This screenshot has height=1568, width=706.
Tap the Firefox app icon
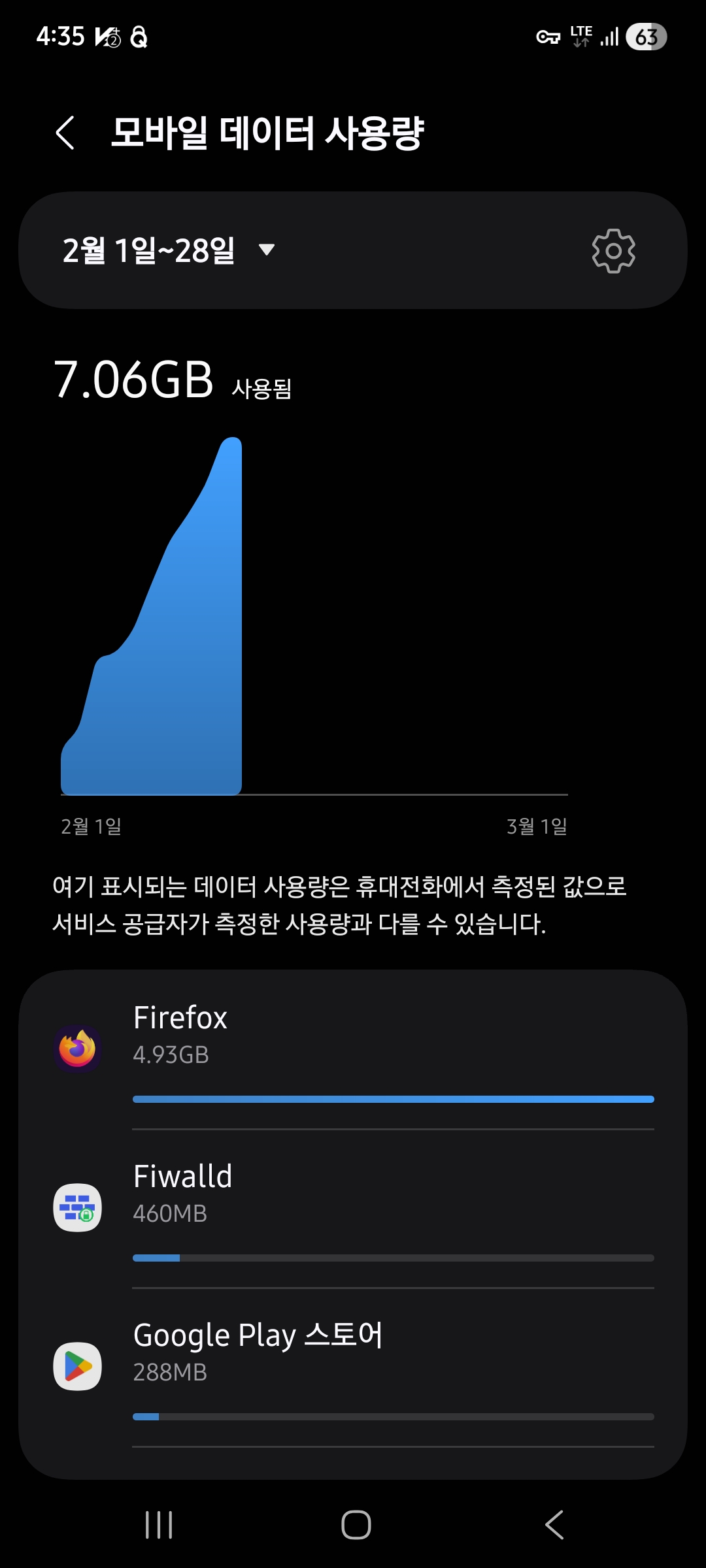pyautogui.click(x=77, y=1049)
